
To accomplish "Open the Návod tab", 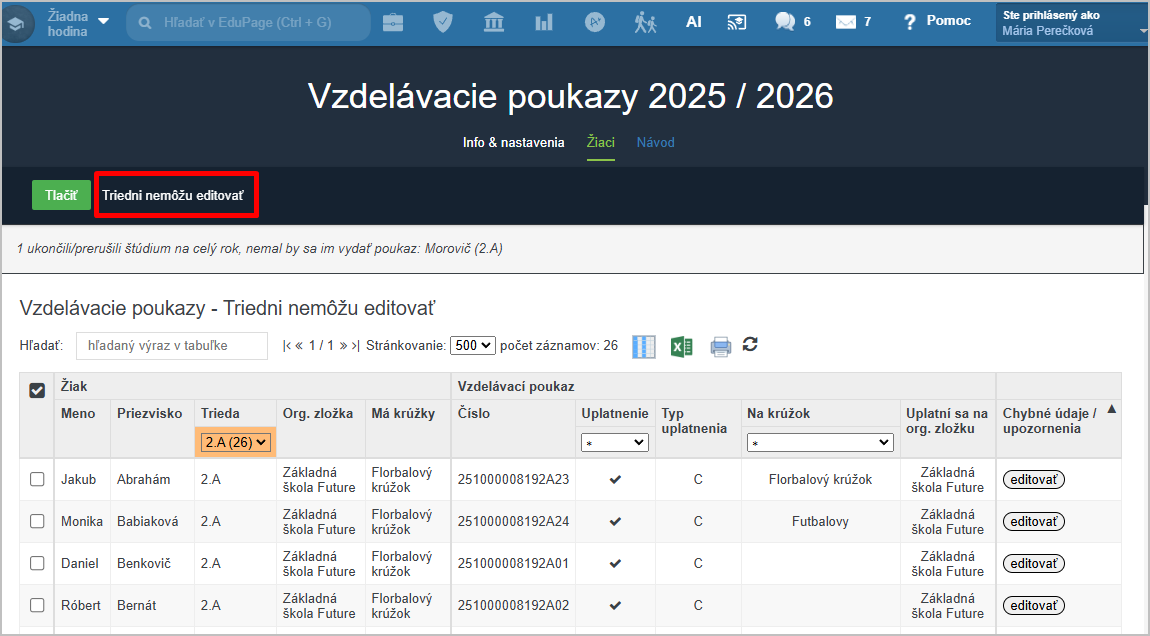I will 656,142.
